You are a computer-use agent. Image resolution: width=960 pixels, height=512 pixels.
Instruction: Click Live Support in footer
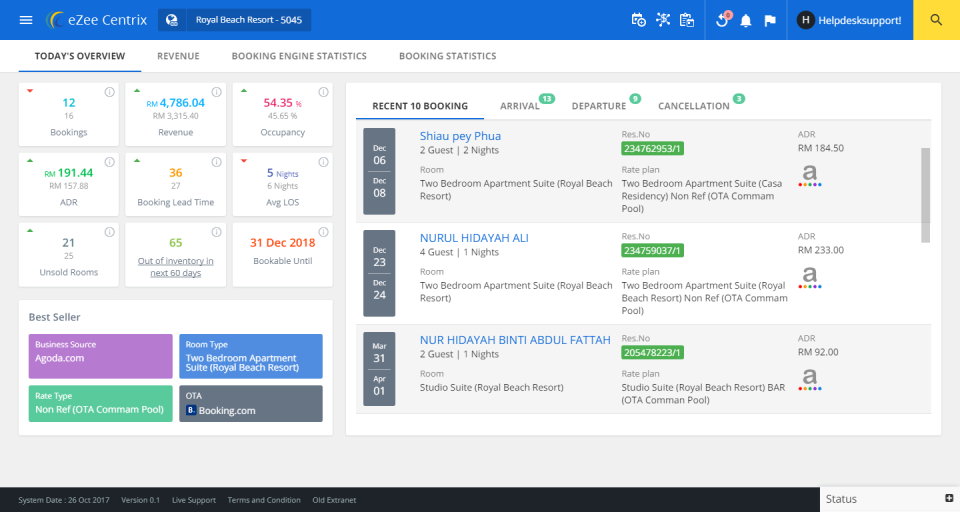pos(193,500)
